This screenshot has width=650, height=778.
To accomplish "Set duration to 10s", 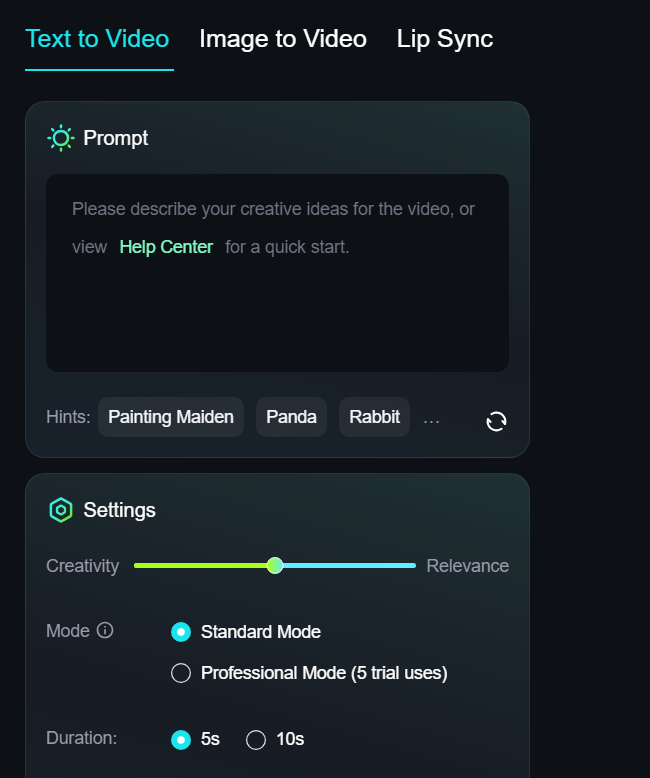I will [256, 740].
